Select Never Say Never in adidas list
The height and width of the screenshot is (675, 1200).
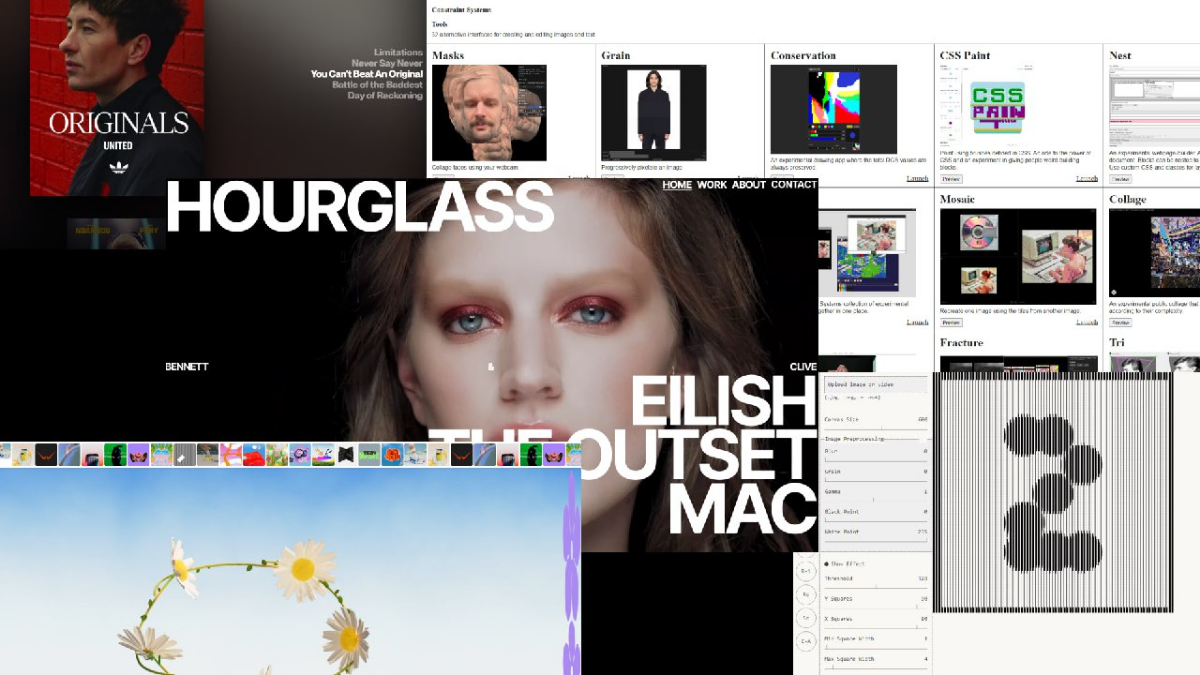pyautogui.click(x=387, y=63)
